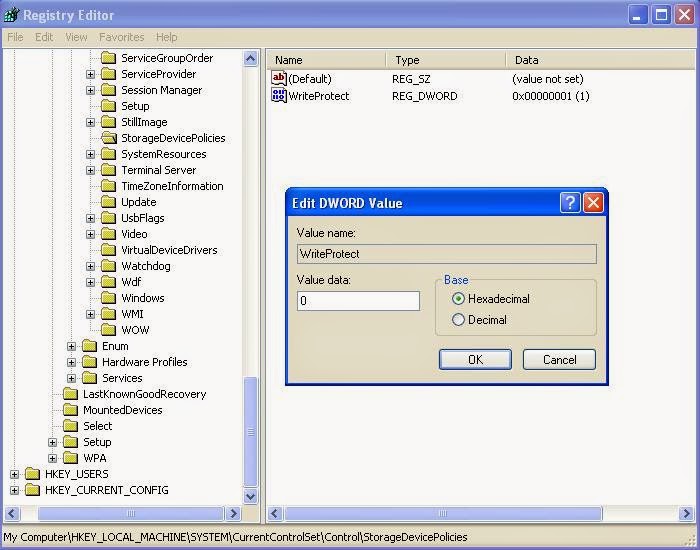Screen dimensions: 700x550
Task: Click the WMI folder icon
Action: (x=108, y=314)
